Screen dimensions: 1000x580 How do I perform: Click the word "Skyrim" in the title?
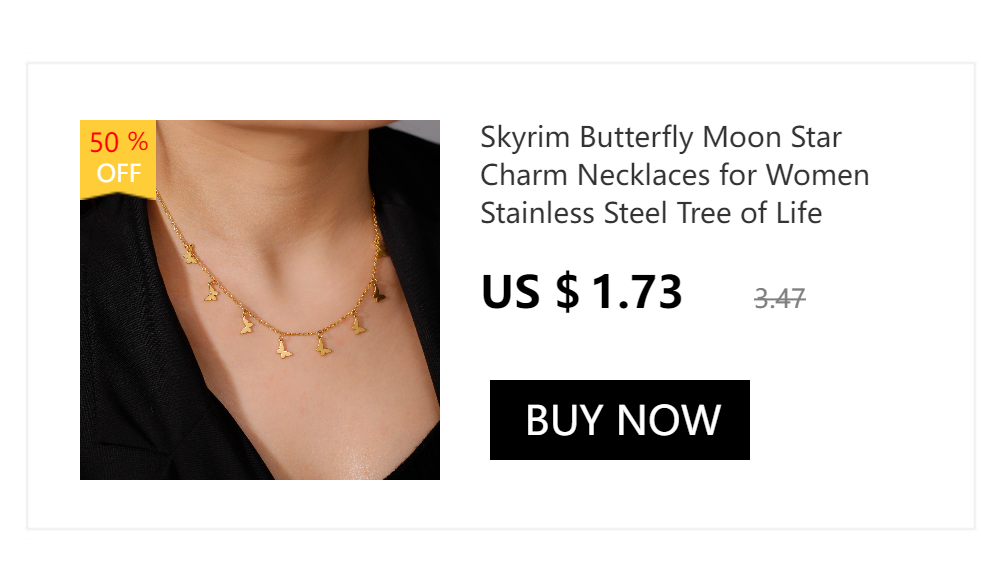[x=524, y=138]
